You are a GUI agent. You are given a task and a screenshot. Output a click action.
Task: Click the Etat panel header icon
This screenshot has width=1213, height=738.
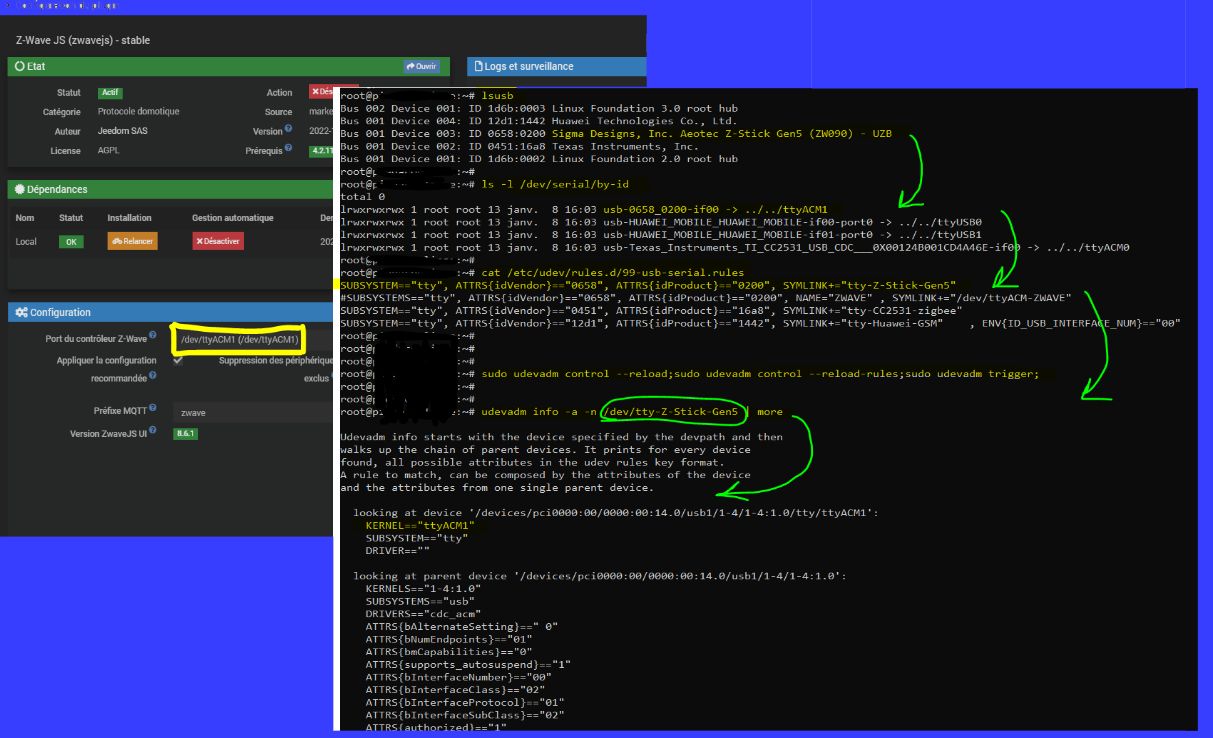(20, 66)
